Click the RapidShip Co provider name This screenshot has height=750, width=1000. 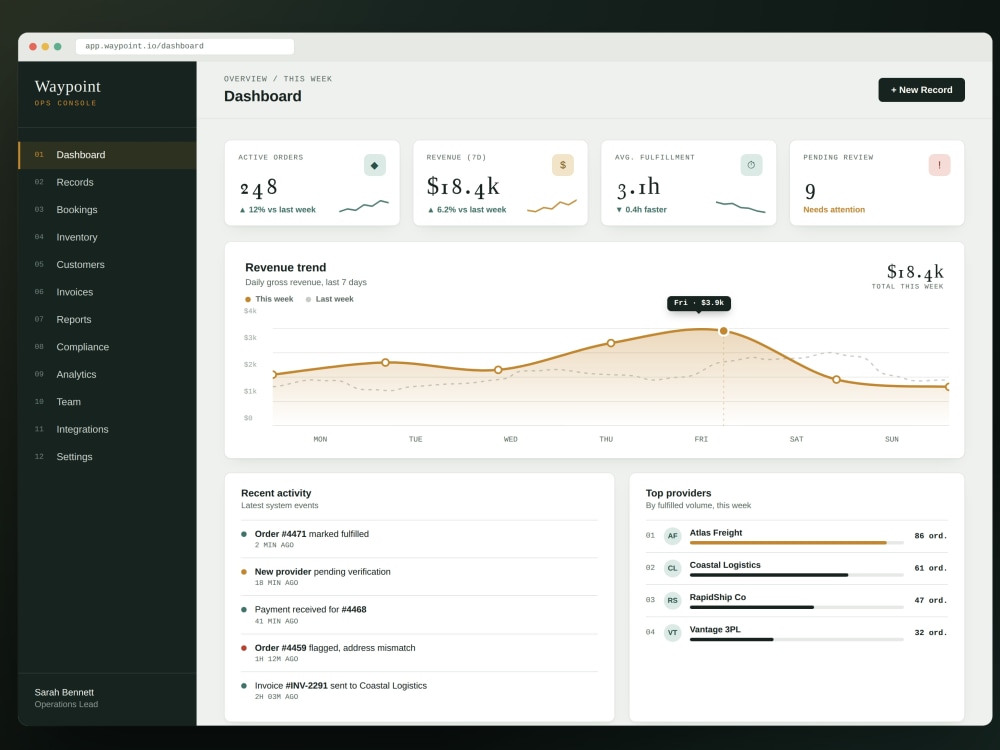tap(717, 598)
